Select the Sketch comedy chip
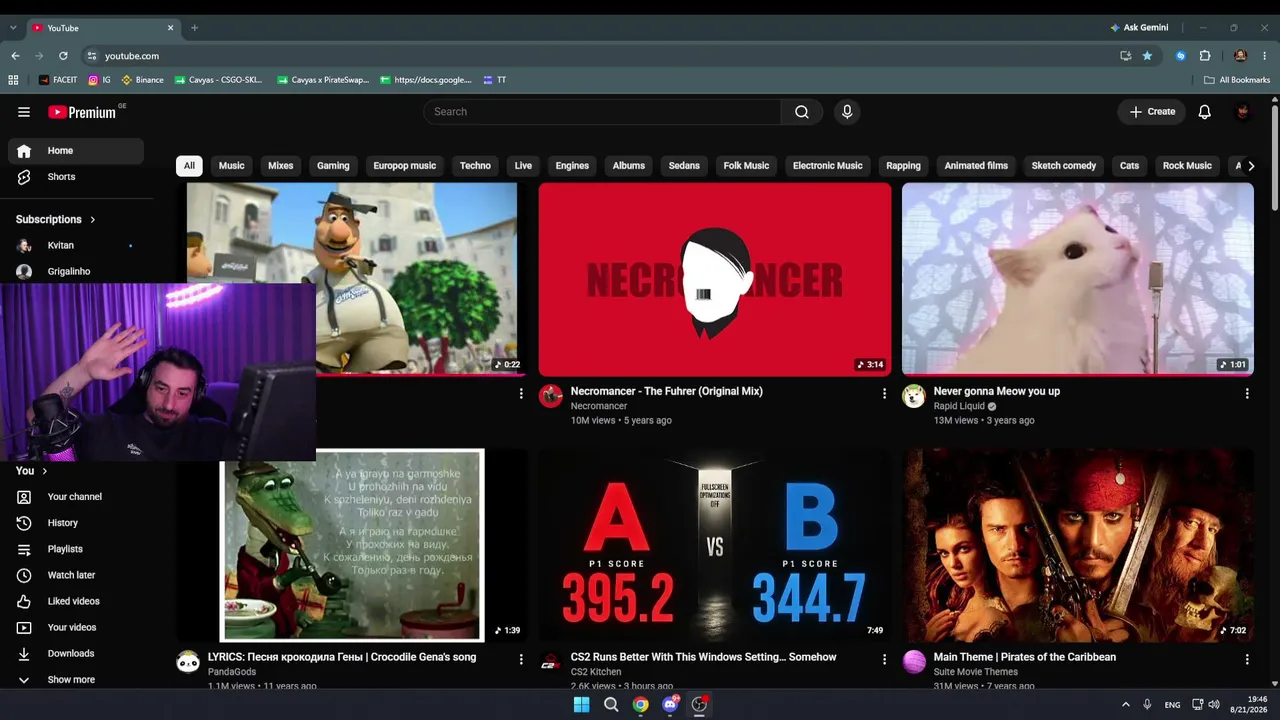The image size is (1280, 720). 1064,166
